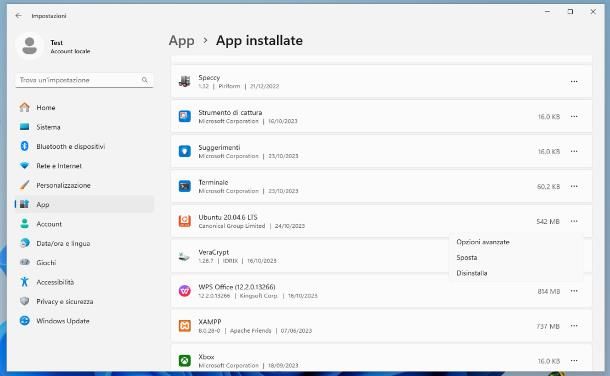Click the Strumento di cattura app icon
The height and width of the screenshot is (376, 610).
[x=184, y=116]
